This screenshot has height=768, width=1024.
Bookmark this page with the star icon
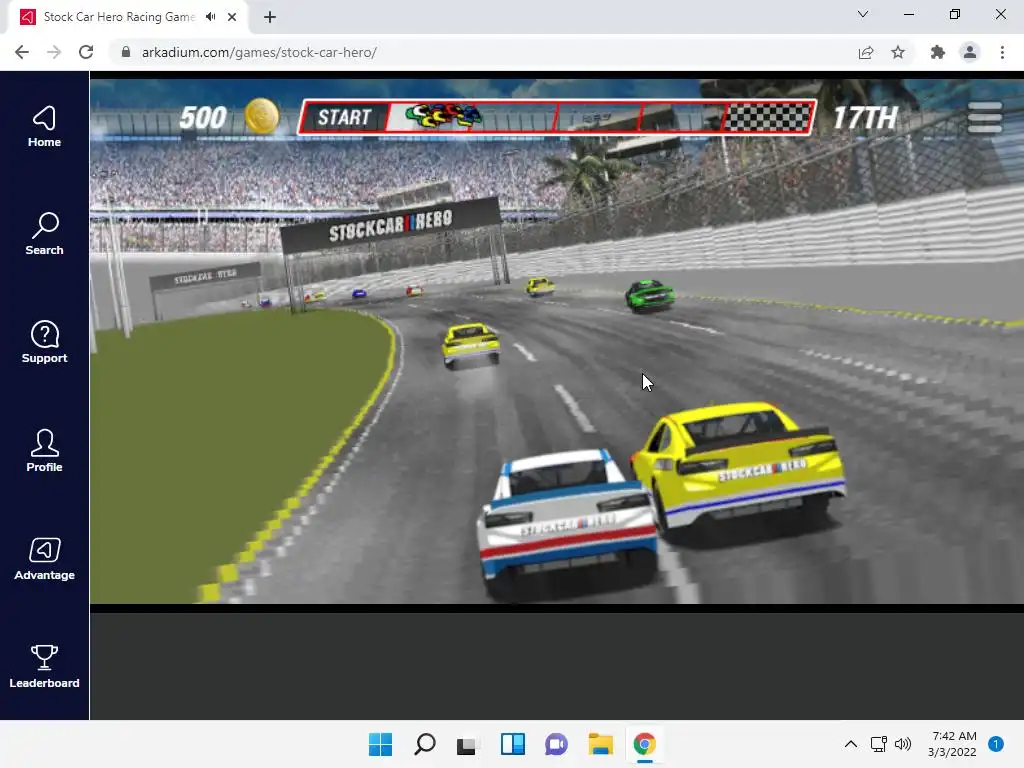[x=898, y=52]
